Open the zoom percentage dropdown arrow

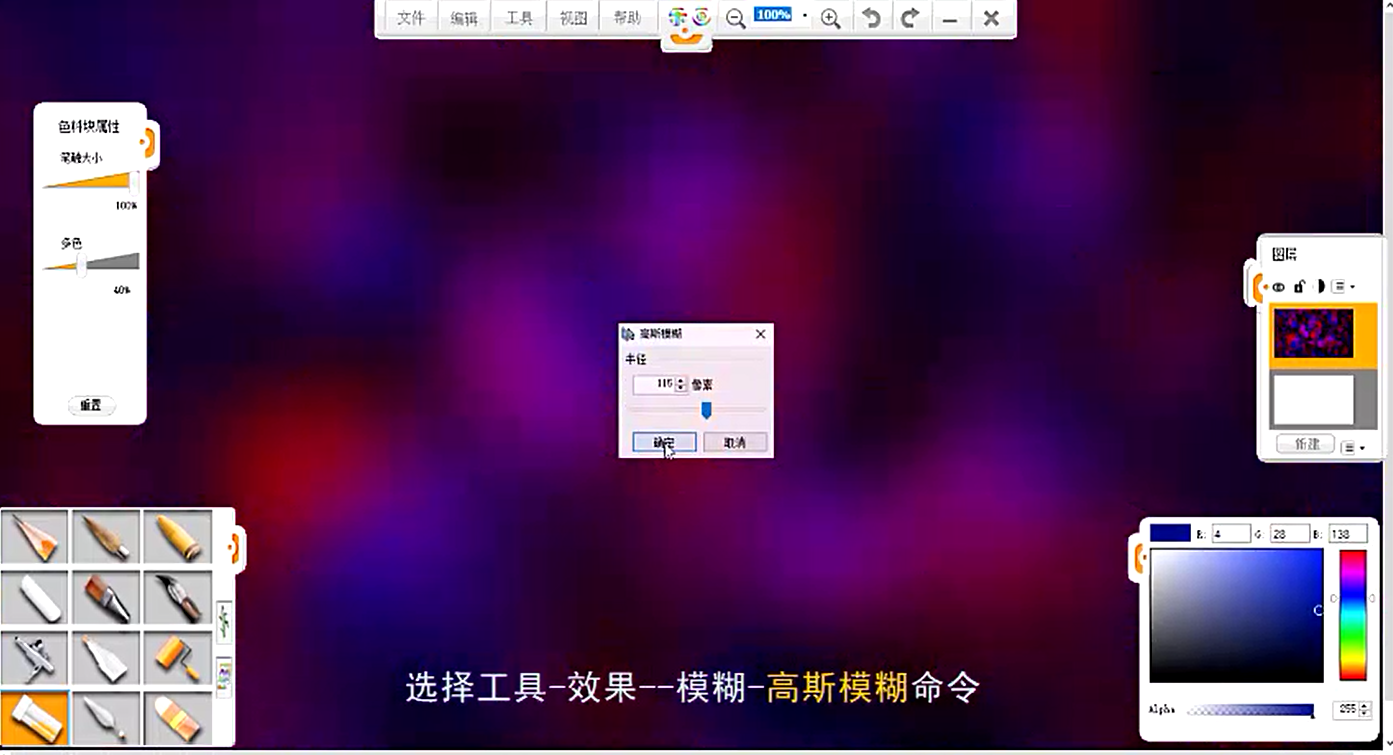[x=804, y=16]
